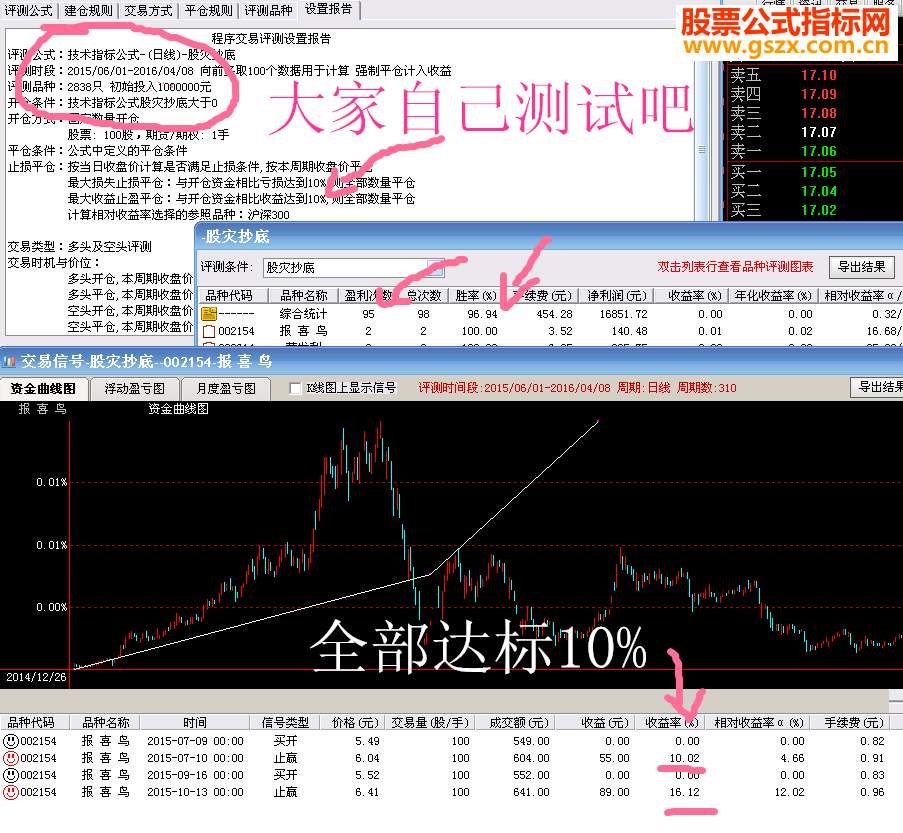Toggle K线图上显示信号 checkbox
Image resolution: width=903 pixels, height=833 pixels.
[x=295, y=388]
